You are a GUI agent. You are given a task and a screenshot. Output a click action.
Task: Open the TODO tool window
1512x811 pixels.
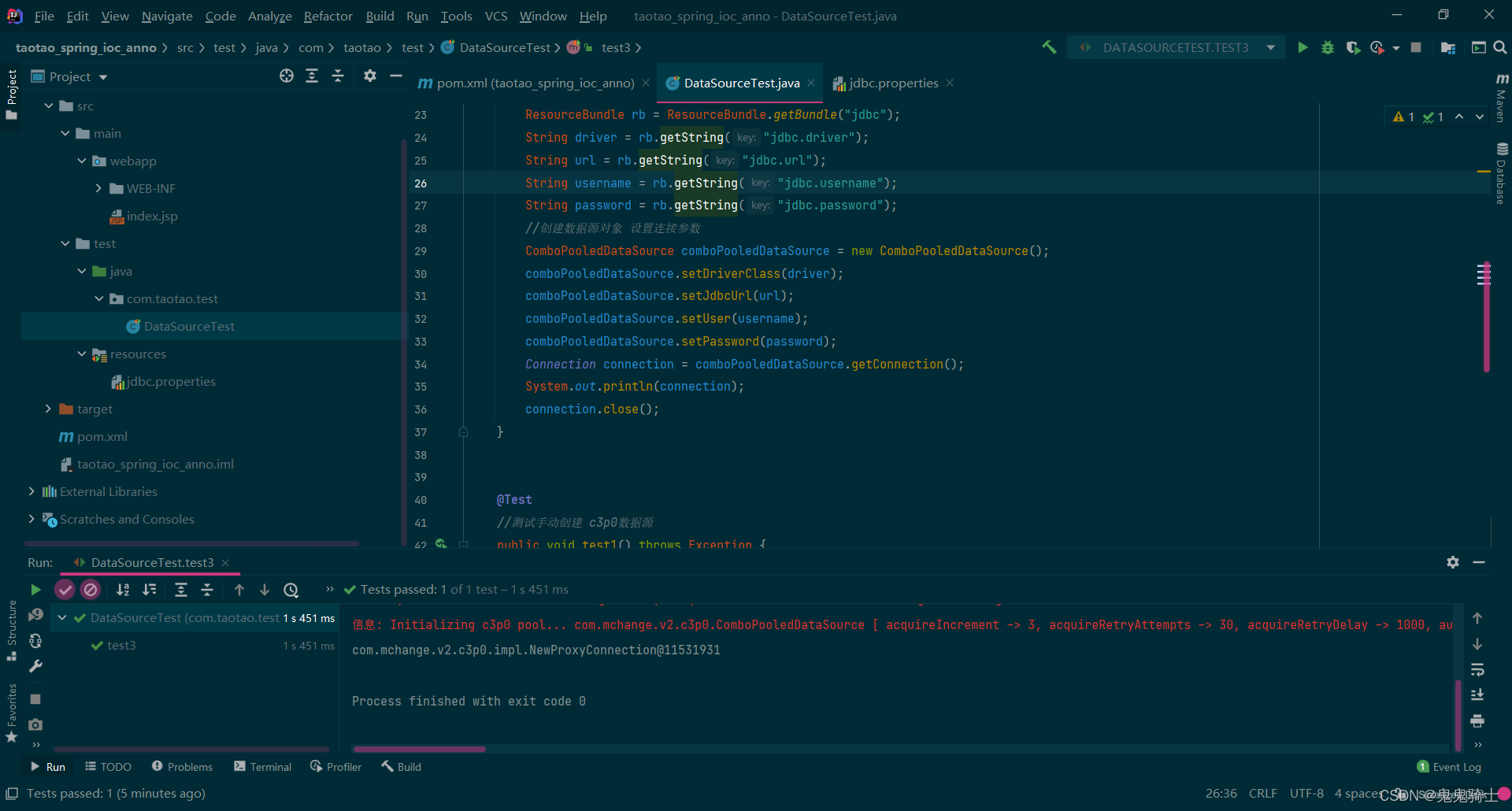108,767
